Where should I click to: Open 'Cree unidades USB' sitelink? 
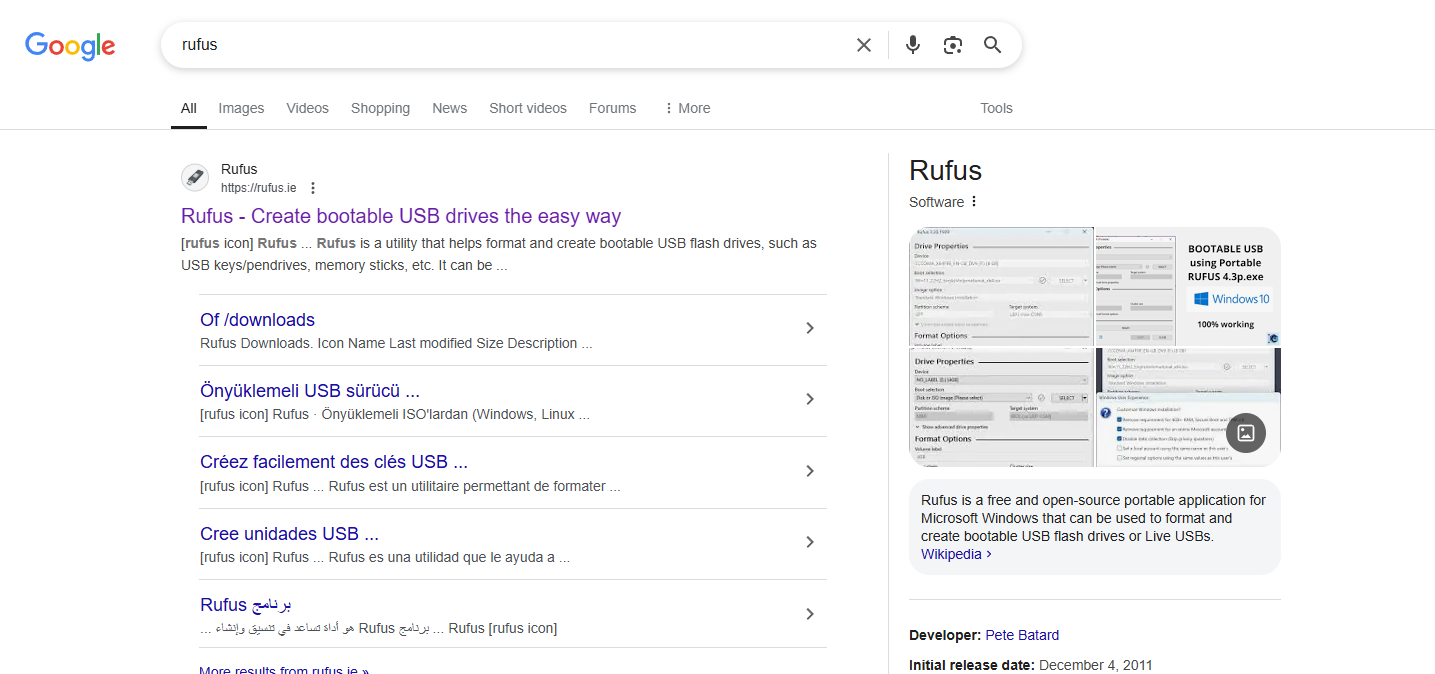[x=289, y=534]
